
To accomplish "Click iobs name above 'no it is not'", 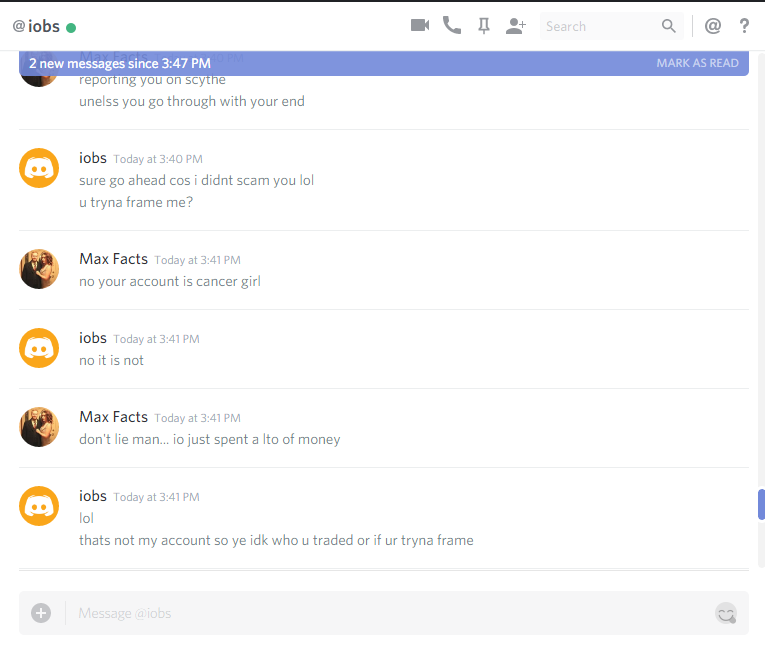I will [x=93, y=338].
